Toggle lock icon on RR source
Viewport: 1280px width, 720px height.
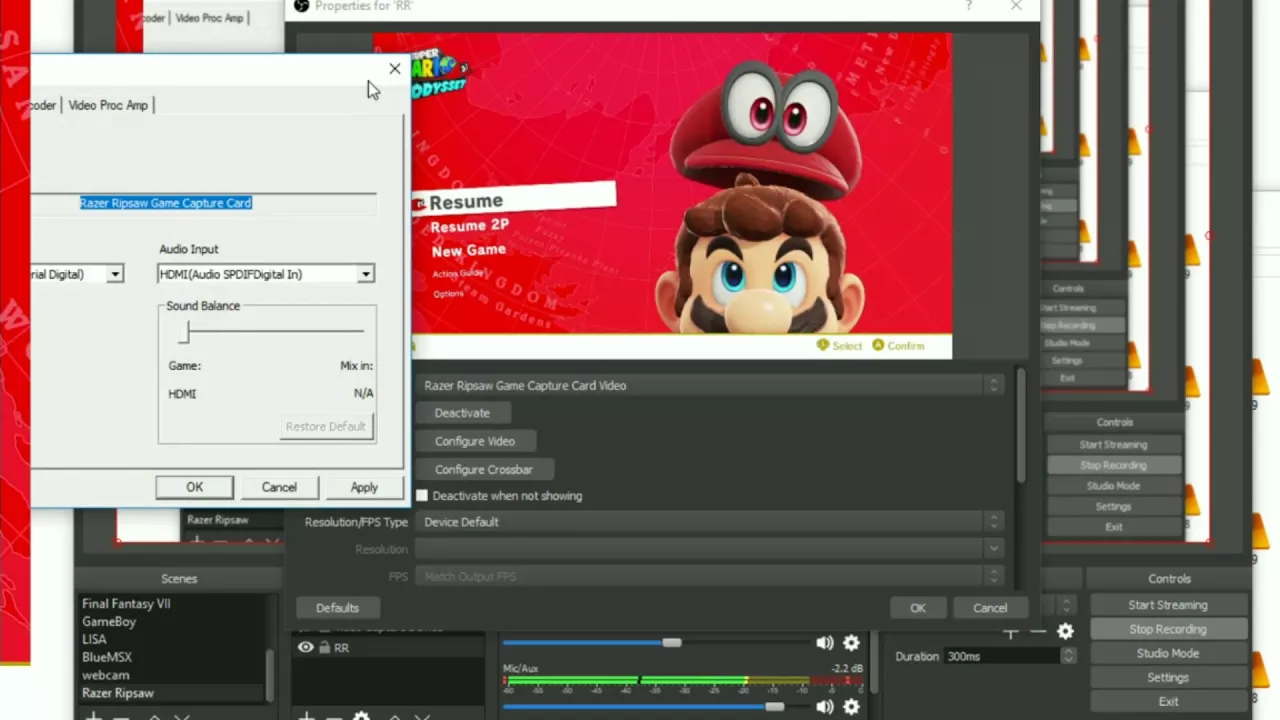click(x=324, y=648)
